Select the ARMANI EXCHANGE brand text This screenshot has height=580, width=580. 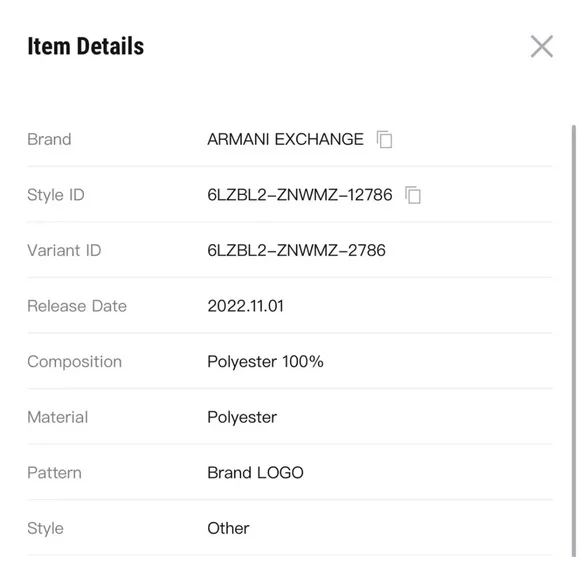point(285,139)
